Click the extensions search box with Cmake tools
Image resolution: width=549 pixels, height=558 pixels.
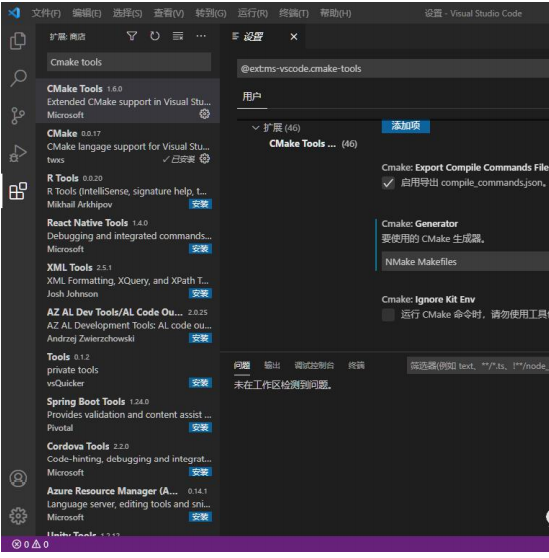coord(129,62)
